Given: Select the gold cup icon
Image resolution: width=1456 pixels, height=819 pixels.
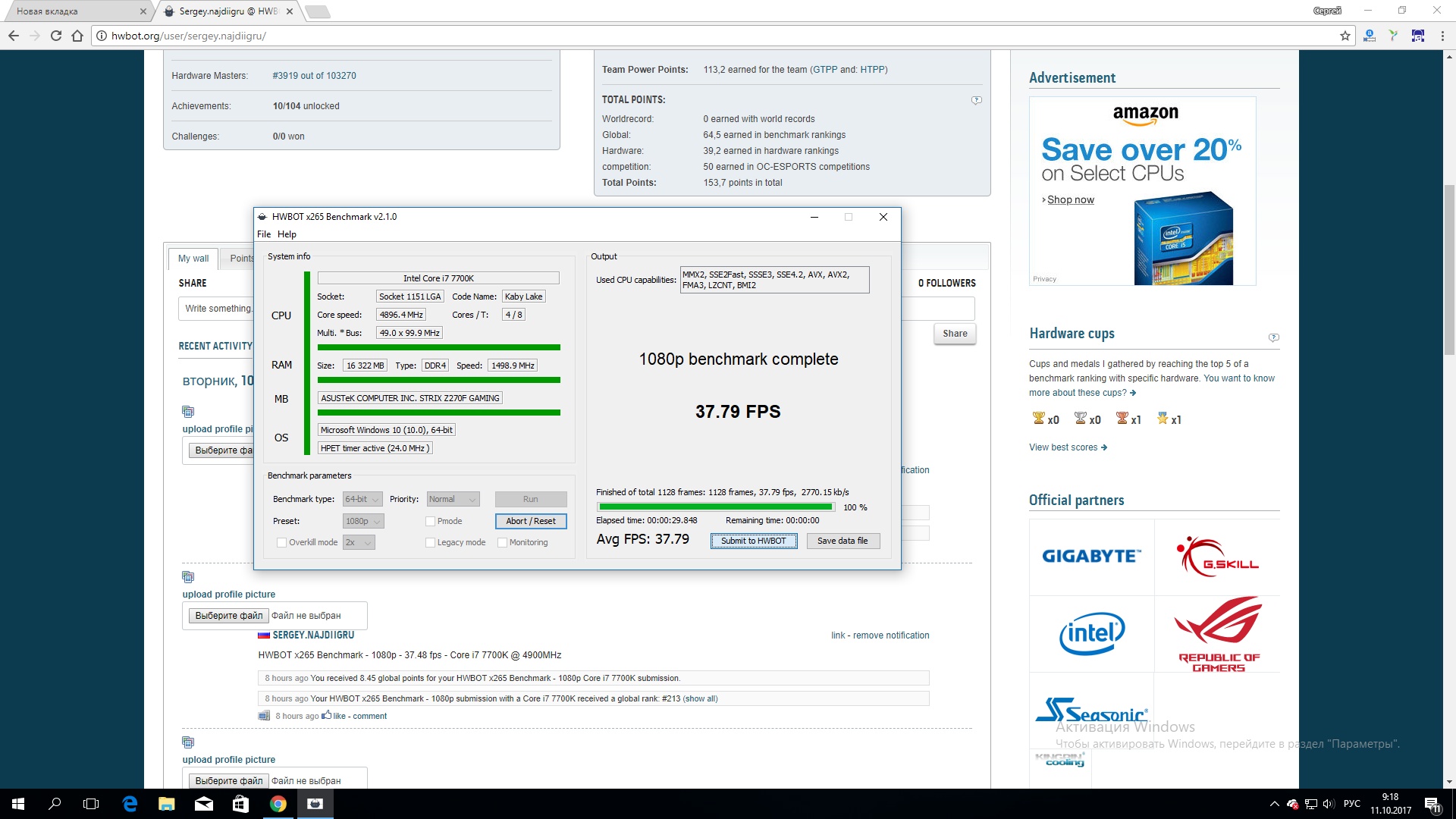Looking at the screenshot, I should [1038, 418].
